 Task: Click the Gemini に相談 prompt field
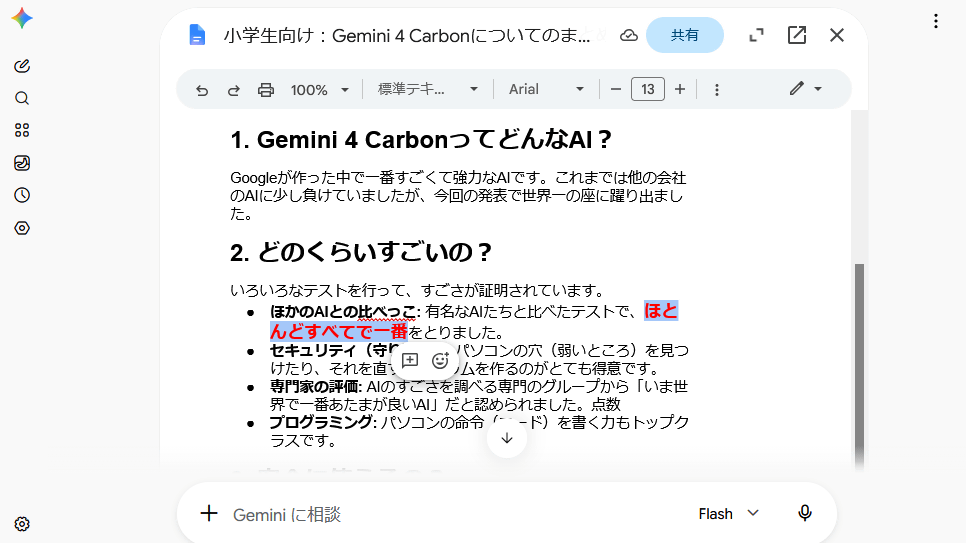tap(456, 514)
